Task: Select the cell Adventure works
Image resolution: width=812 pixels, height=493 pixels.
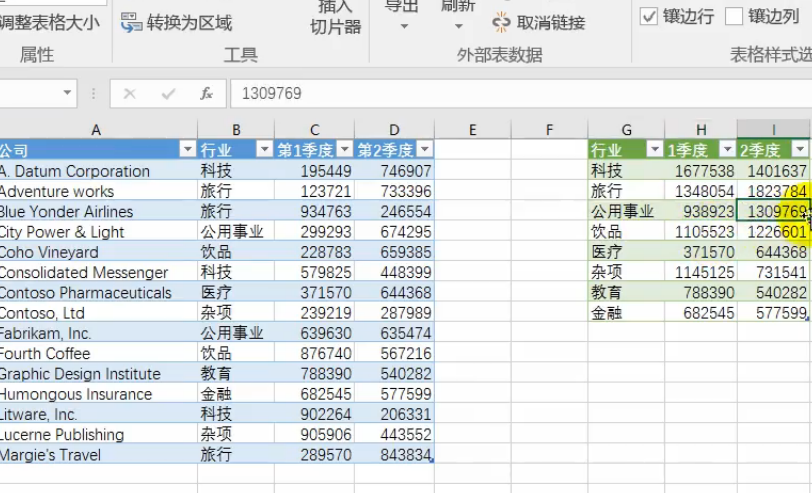Action: 98,191
